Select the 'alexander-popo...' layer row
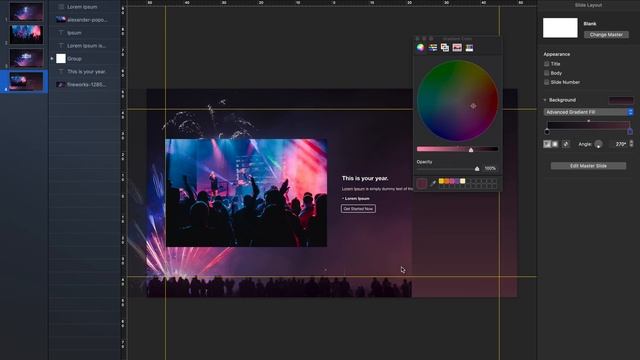 (84, 20)
